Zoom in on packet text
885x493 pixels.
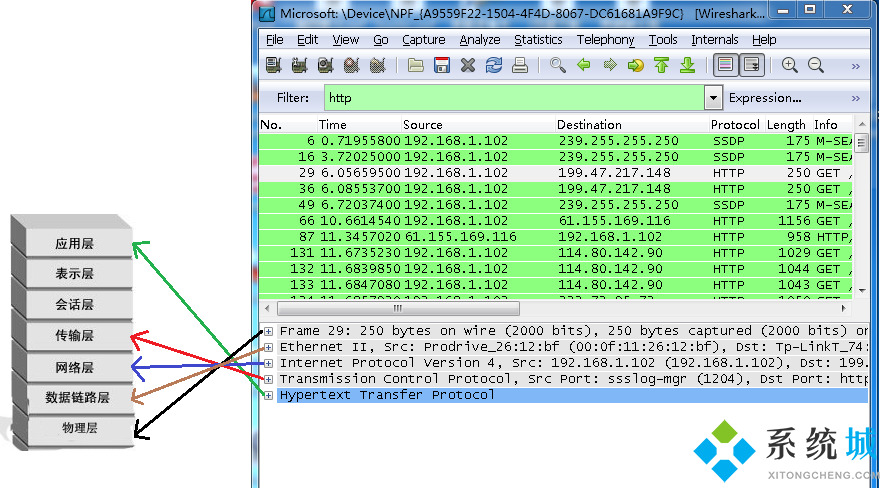(790, 66)
